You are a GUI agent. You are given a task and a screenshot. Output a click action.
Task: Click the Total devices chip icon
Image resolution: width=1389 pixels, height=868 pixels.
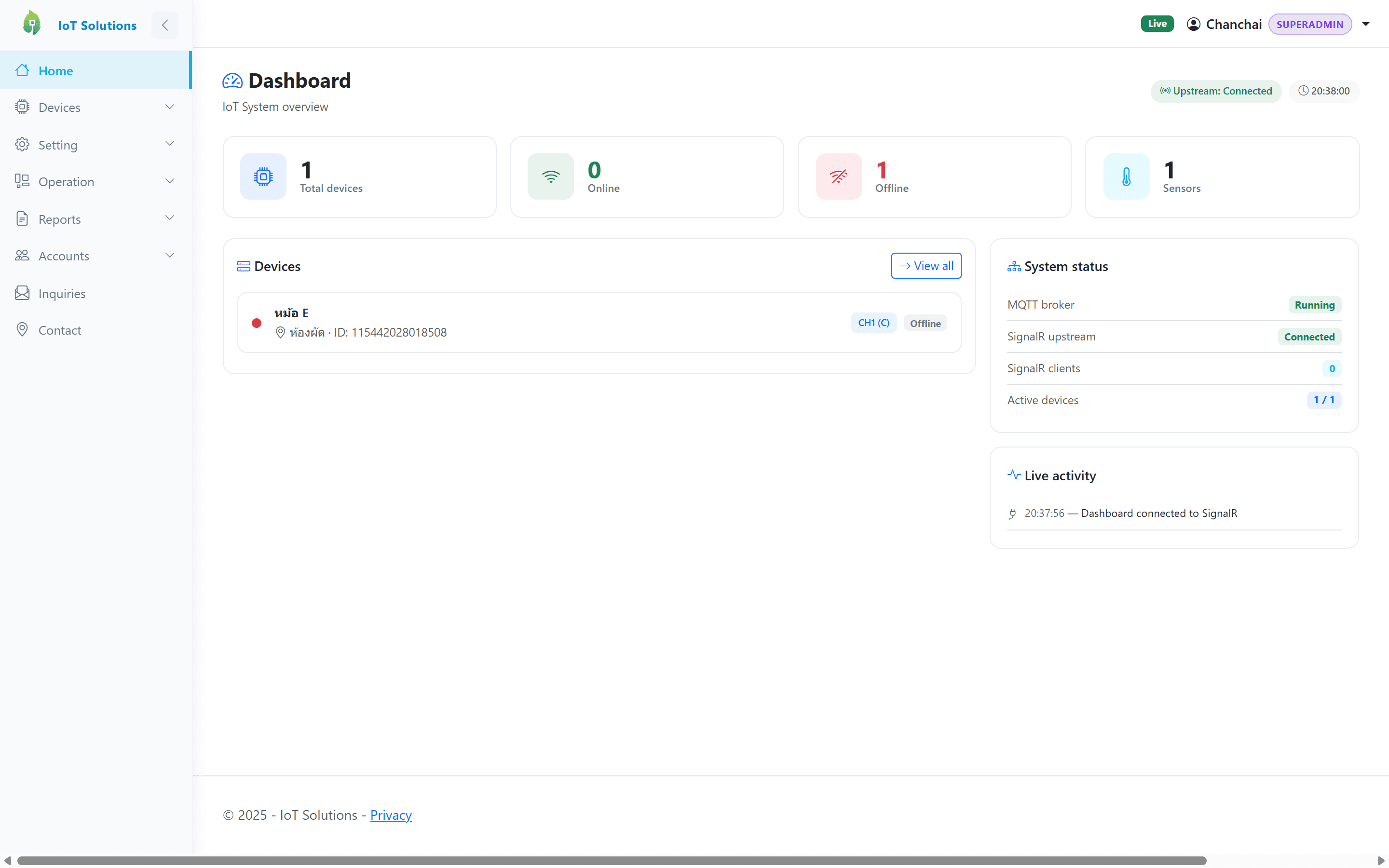click(263, 176)
